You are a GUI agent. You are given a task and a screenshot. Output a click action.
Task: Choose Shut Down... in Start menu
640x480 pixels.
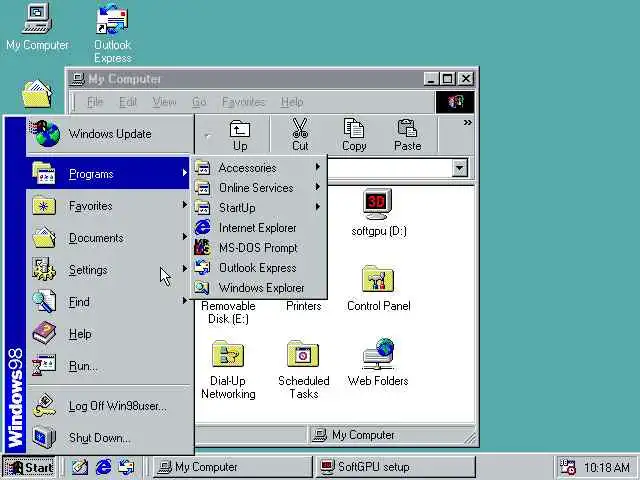click(108, 438)
